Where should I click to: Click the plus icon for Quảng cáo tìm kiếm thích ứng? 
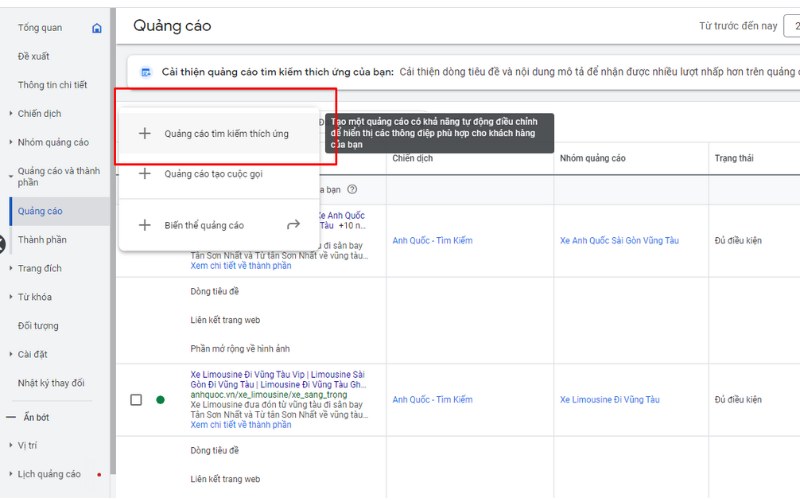click(144, 133)
